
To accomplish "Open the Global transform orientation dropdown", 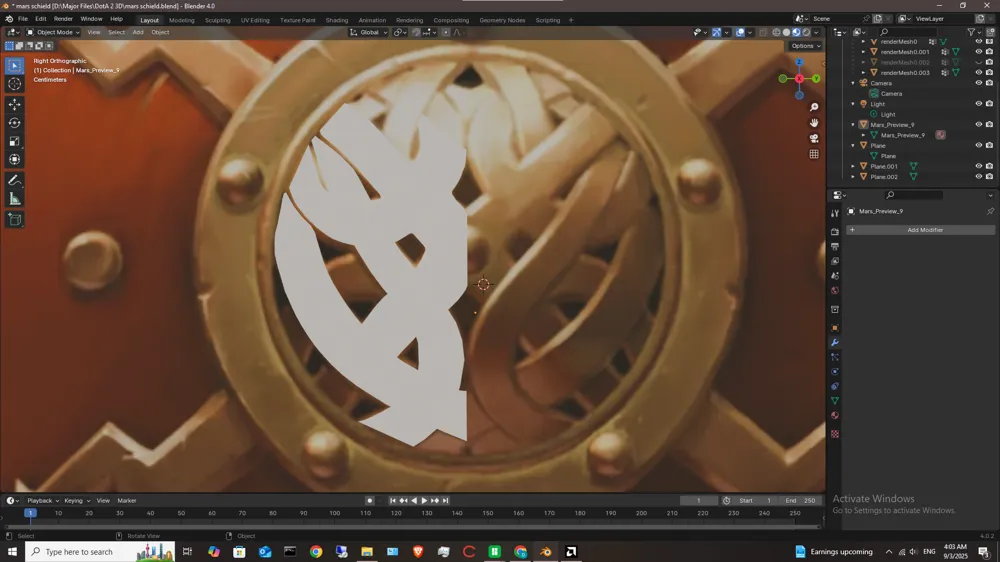I will (x=369, y=32).
